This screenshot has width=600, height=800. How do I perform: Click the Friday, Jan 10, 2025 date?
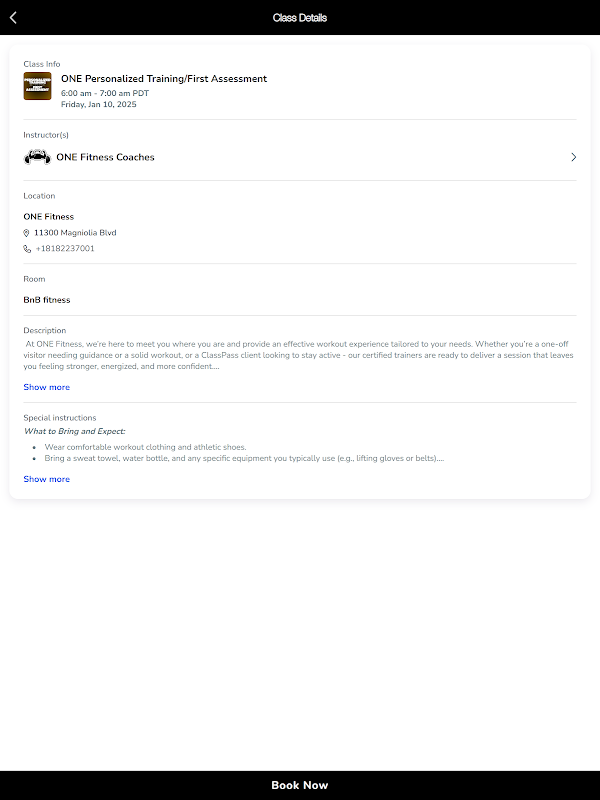pyautogui.click(x=99, y=104)
